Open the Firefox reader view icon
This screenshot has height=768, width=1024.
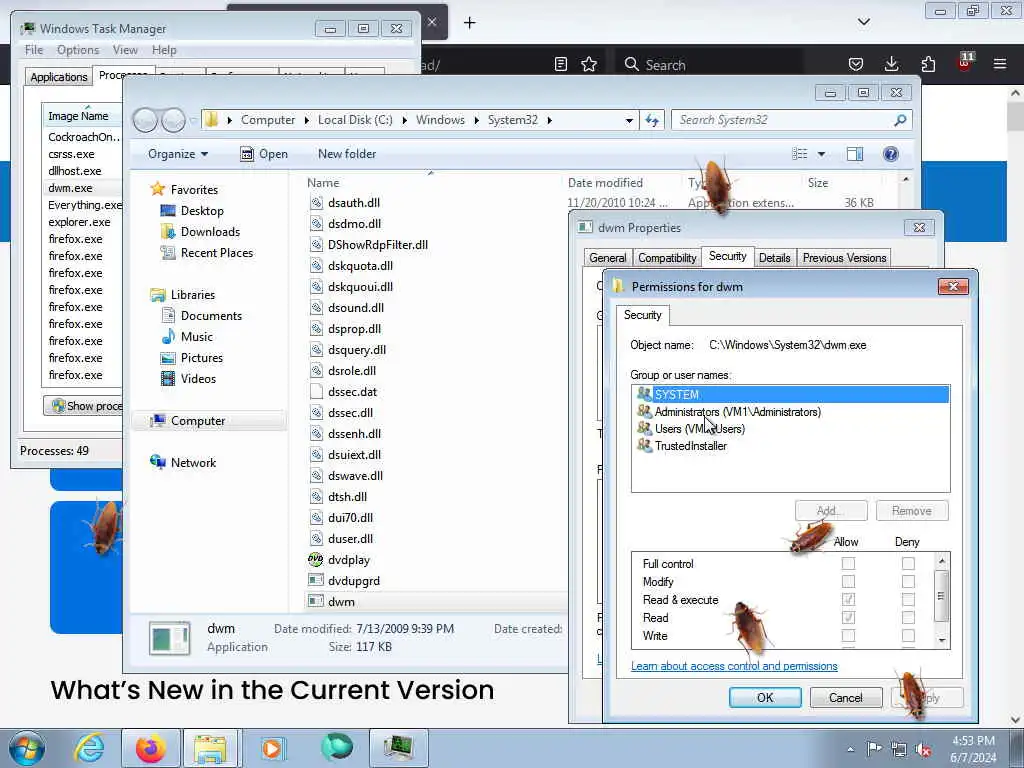pyautogui.click(x=560, y=64)
